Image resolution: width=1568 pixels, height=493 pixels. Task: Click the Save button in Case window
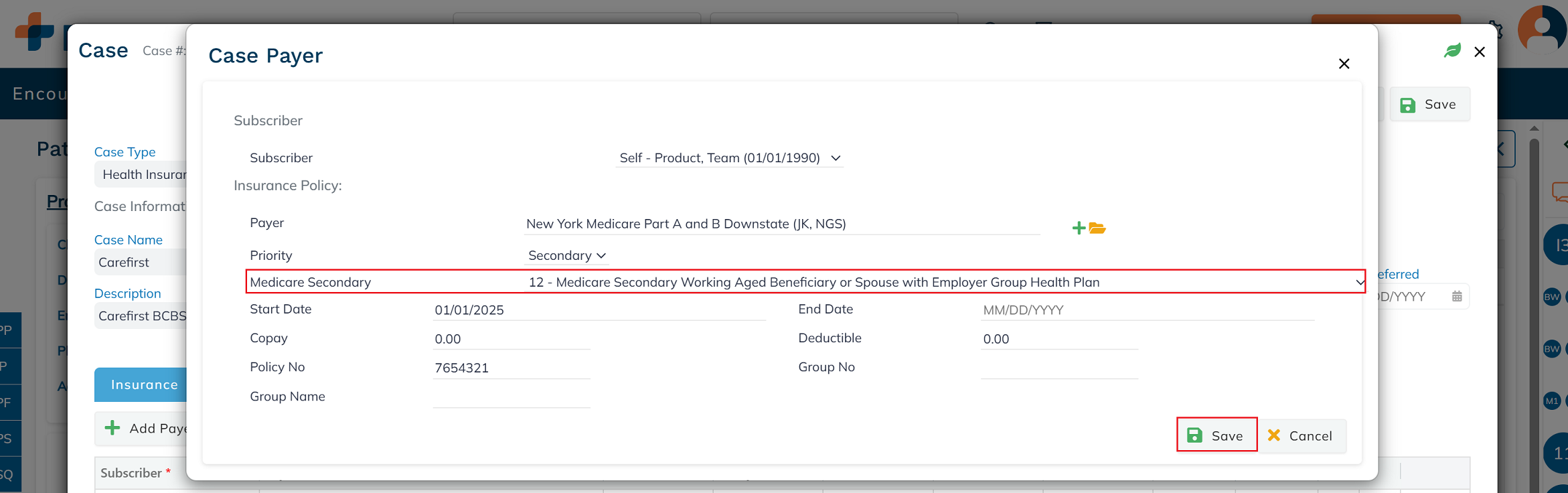click(1429, 104)
